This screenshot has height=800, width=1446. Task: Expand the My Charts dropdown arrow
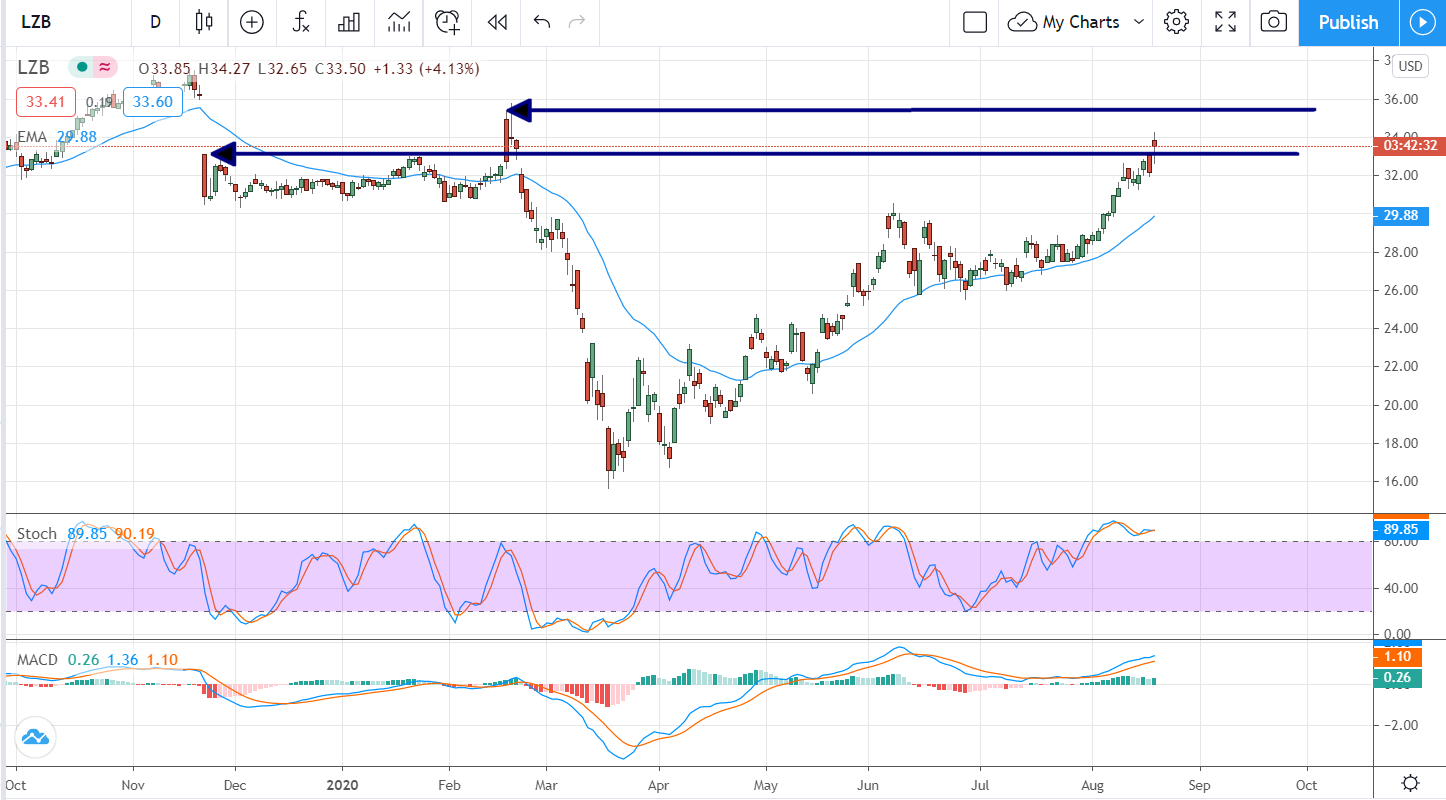click(1139, 22)
